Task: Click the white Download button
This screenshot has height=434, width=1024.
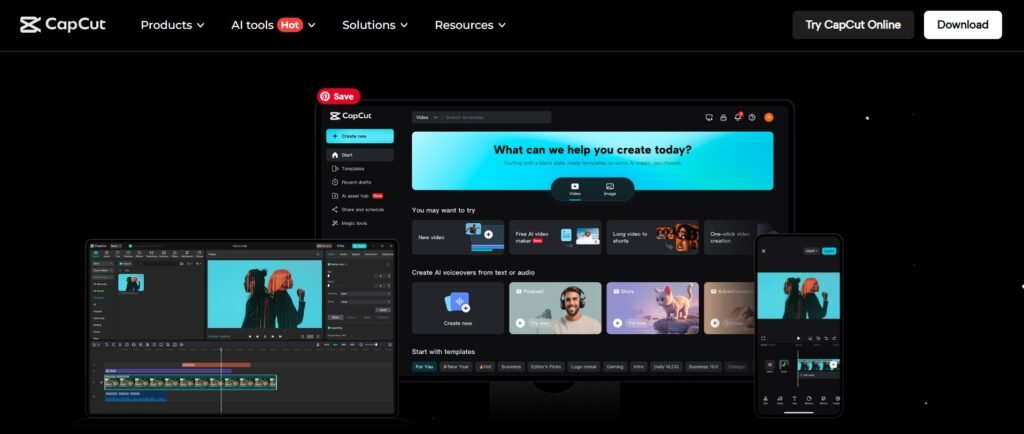Action: [963, 25]
